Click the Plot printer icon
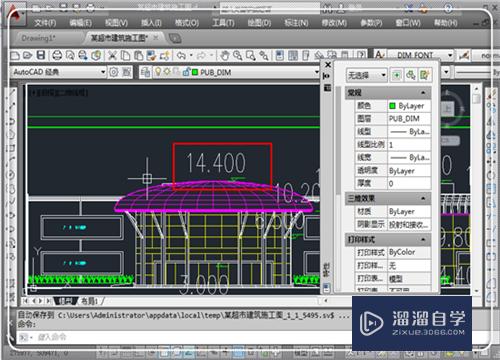The image size is (500, 360). click(x=57, y=55)
